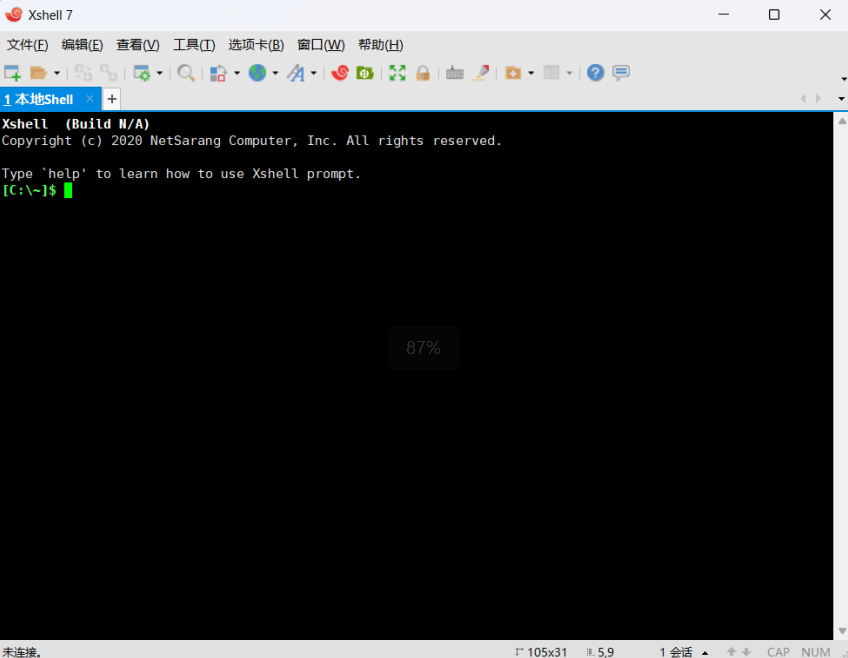Open the session search Find icon

click(x=184, y=72)
